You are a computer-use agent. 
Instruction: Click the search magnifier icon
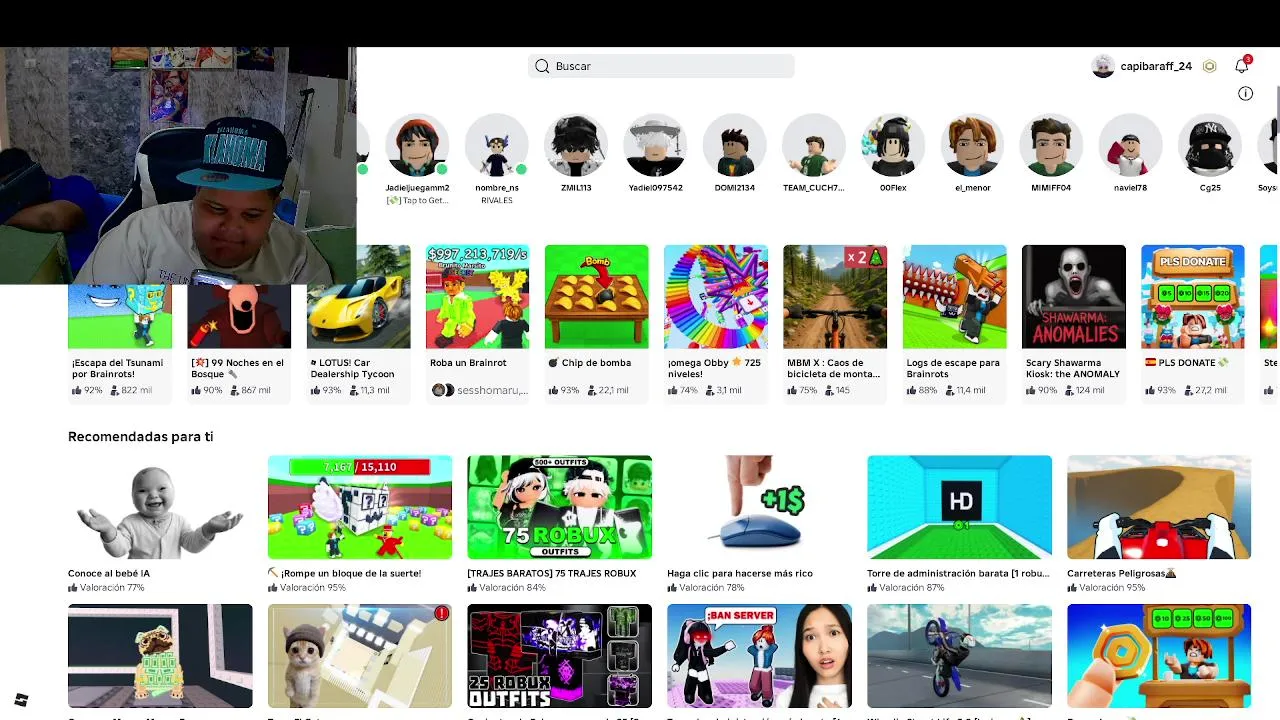click(542, 66)
